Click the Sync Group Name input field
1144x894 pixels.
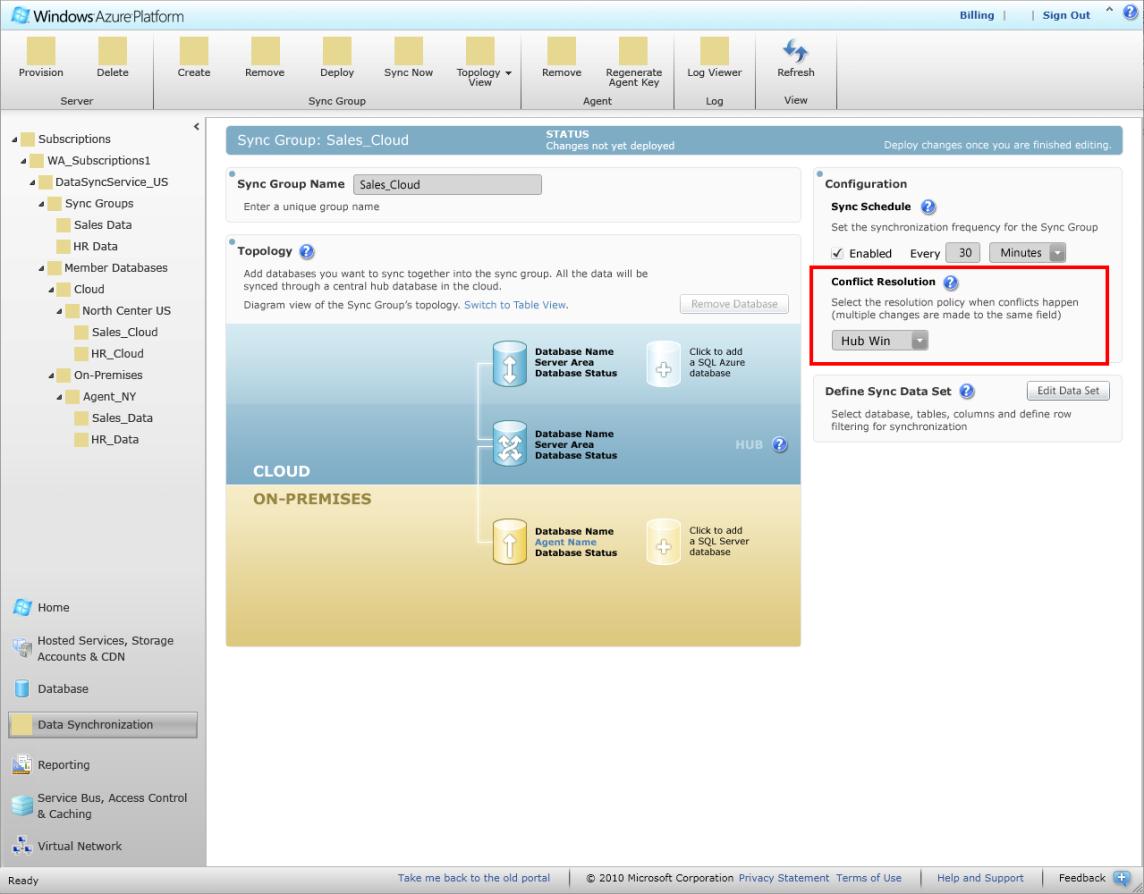click(447, 185)
